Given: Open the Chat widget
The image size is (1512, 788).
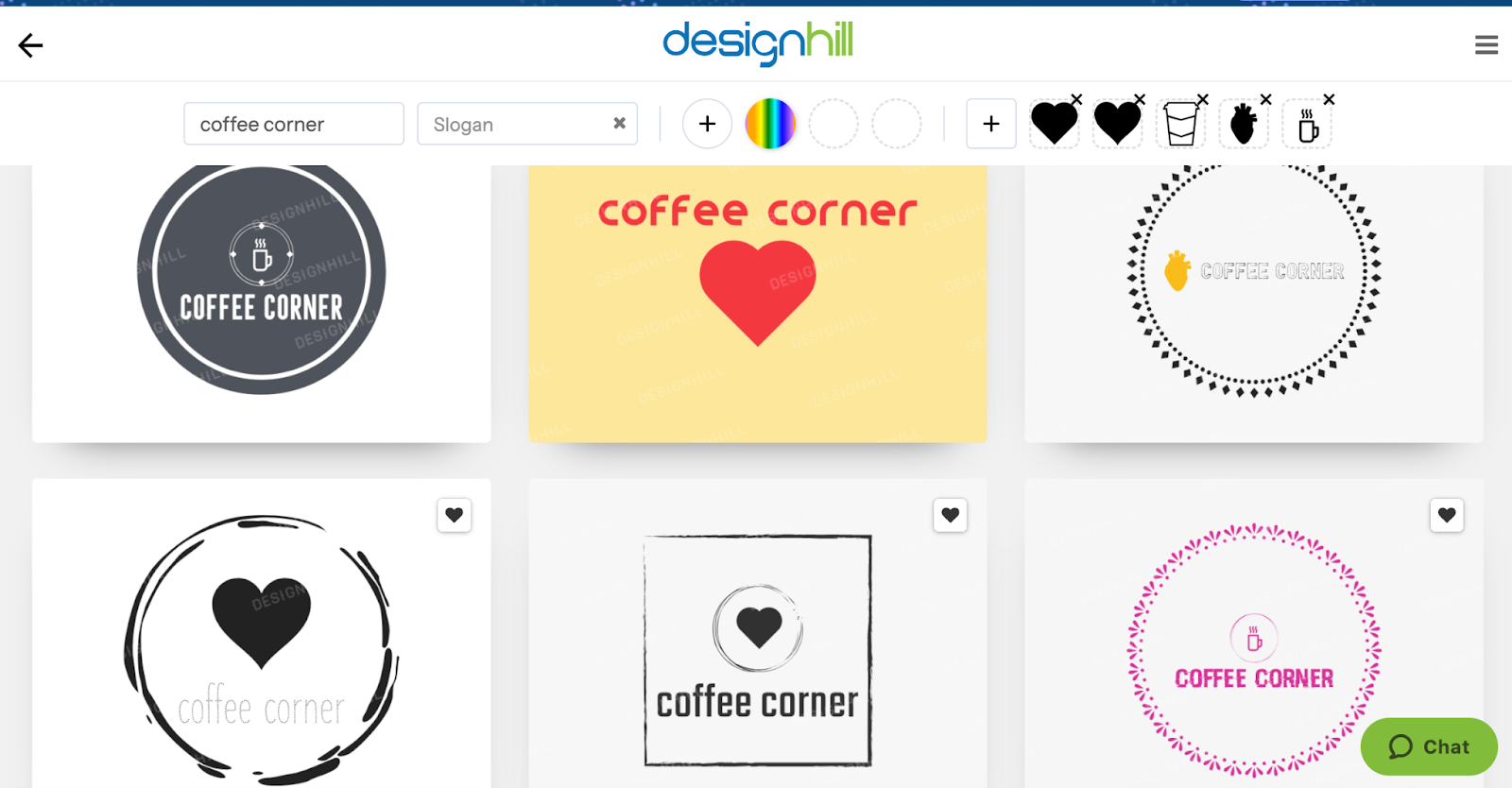Looking at the screenshot, I should tap(1429, 746).
